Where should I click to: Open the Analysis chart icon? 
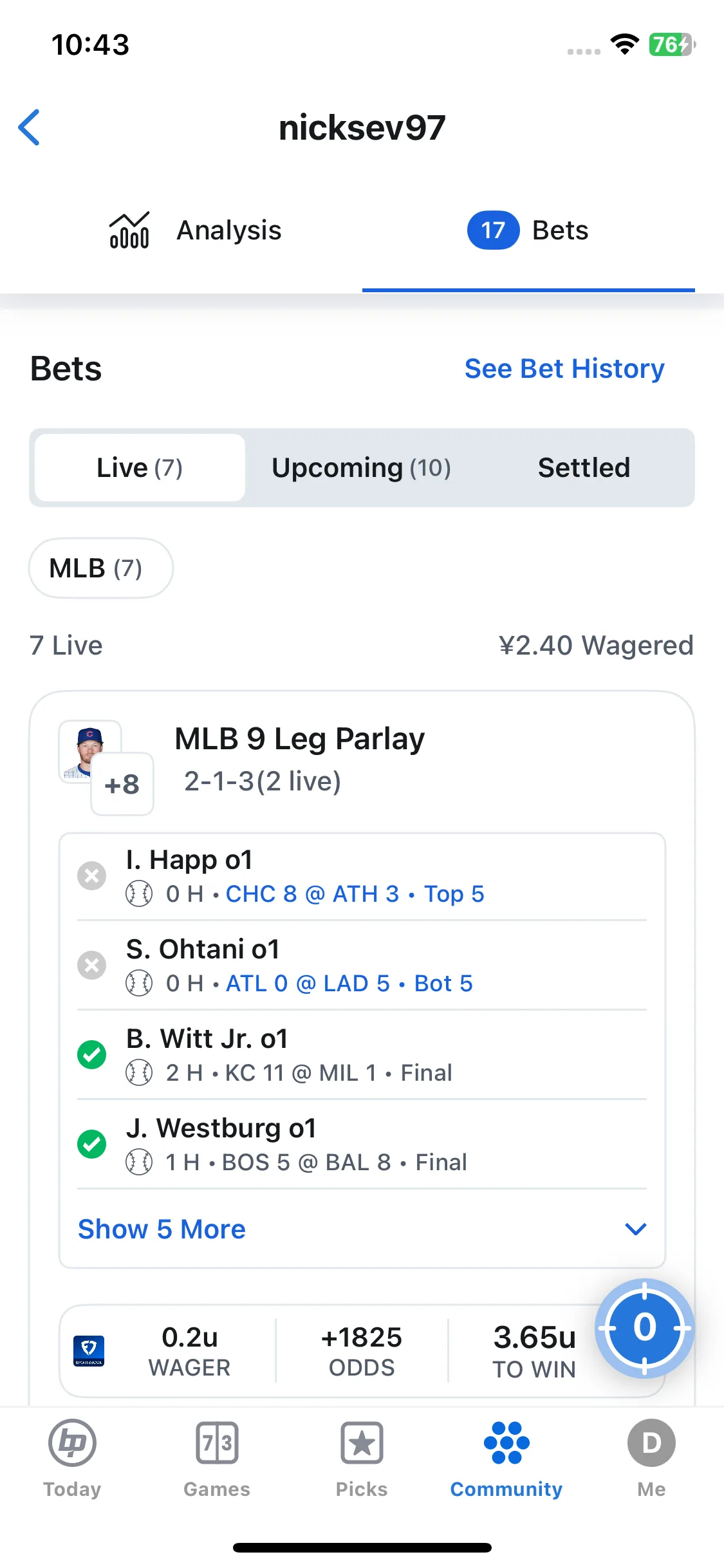click(x=129, y=230)
